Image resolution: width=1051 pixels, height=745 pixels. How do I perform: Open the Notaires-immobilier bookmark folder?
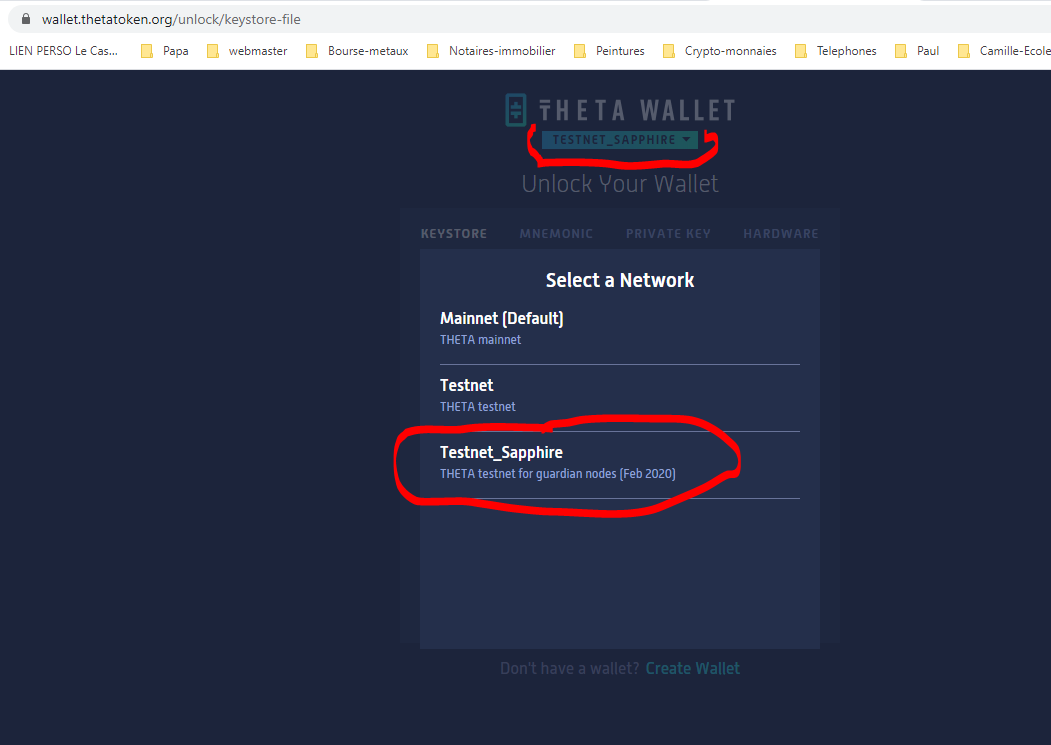pyautogui.click(x=491, y=51)
